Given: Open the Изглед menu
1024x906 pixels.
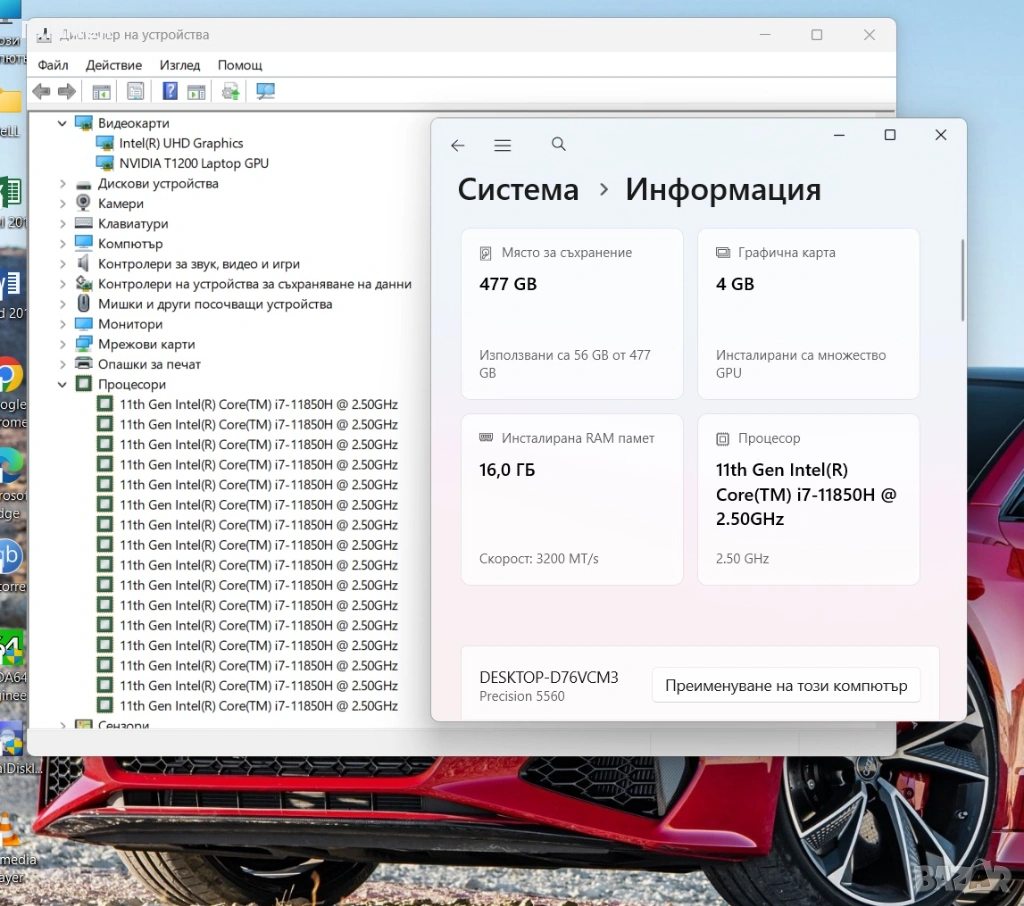Looking at the screenshot, I should click(x=180, y=65).
